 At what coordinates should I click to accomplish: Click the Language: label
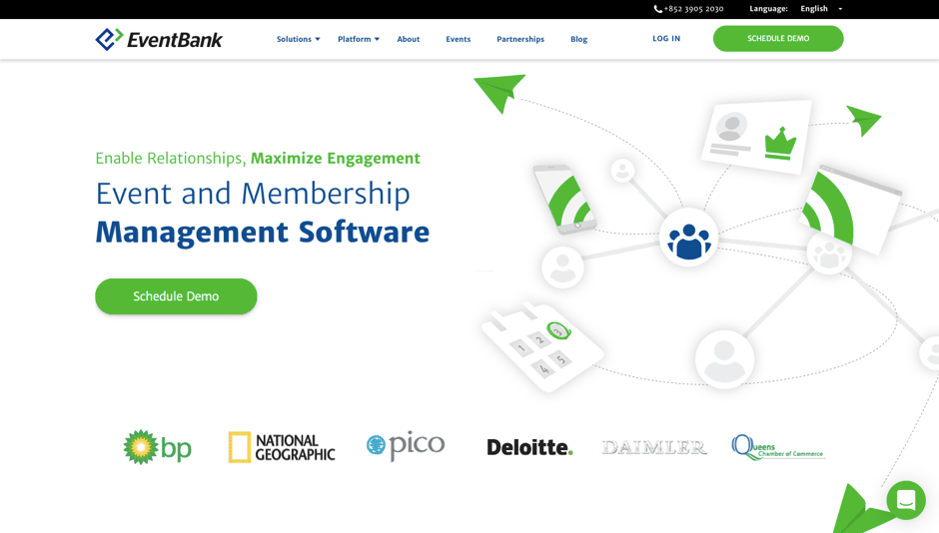point(768,9)
